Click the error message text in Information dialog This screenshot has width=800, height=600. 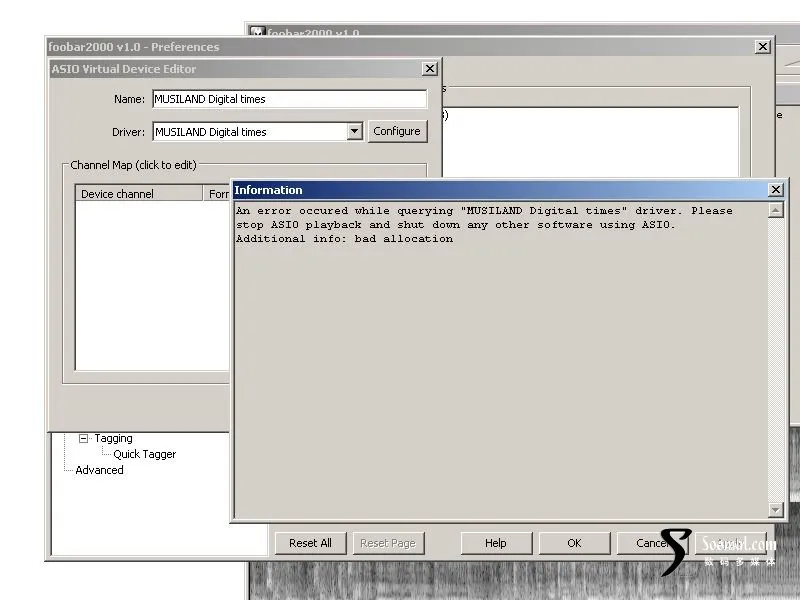point(484,224)
